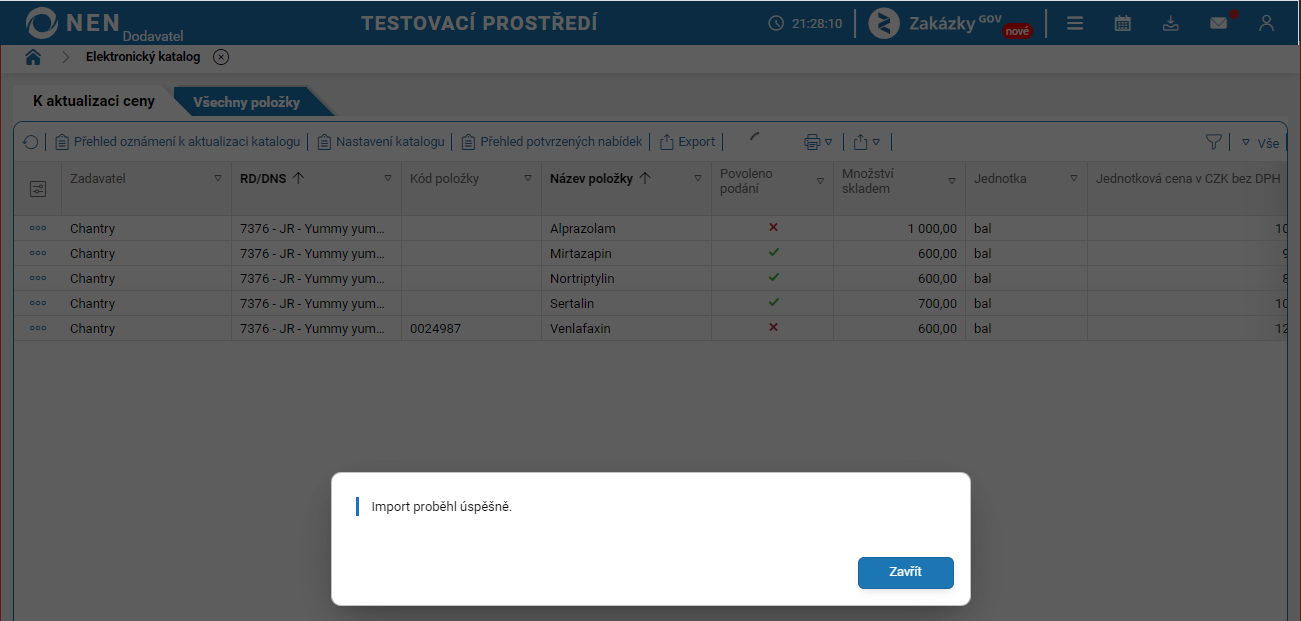Image resolution: width=1301 pixels, height=621 pixels.
Task: Open the row actions menu for Venlafaxin
Action: pyautogui.click(x=38, y=328)
